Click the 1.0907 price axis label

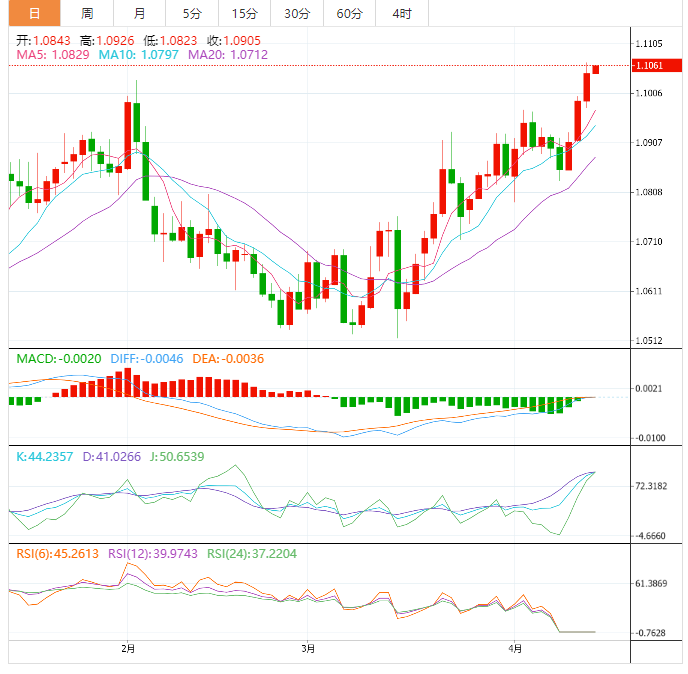point(649,143)
